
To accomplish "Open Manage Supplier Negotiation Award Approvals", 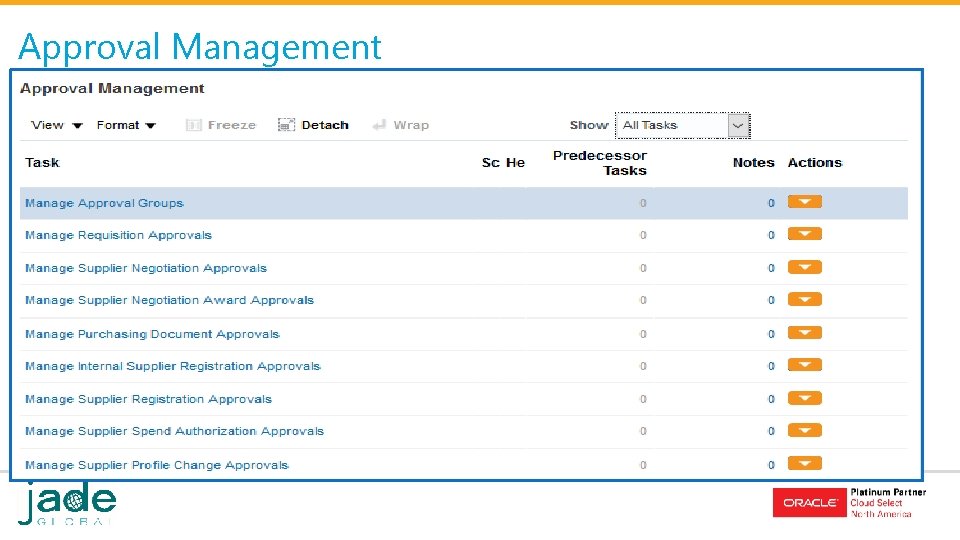I will point(169,300).
